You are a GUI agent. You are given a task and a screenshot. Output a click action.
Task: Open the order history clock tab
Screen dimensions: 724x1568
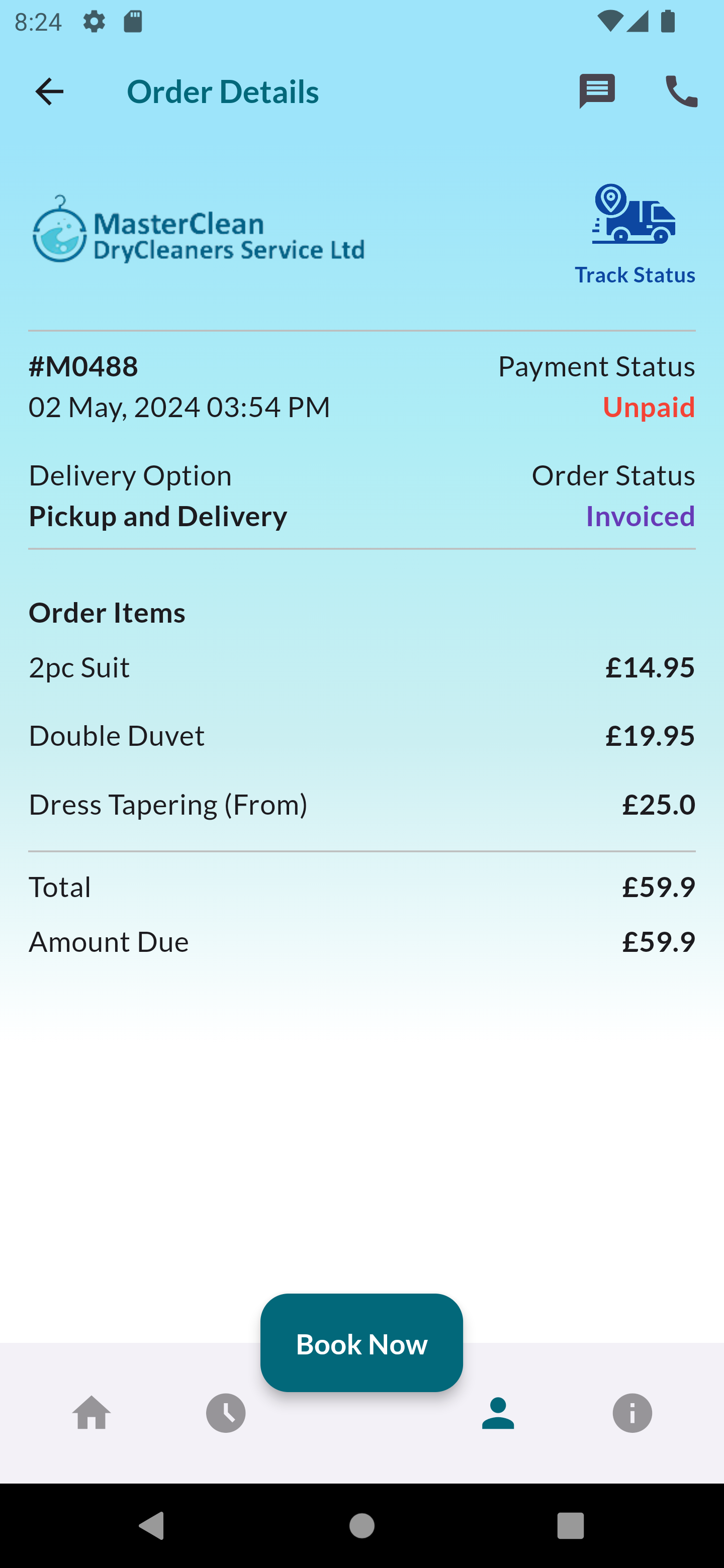click(226, 1413)
